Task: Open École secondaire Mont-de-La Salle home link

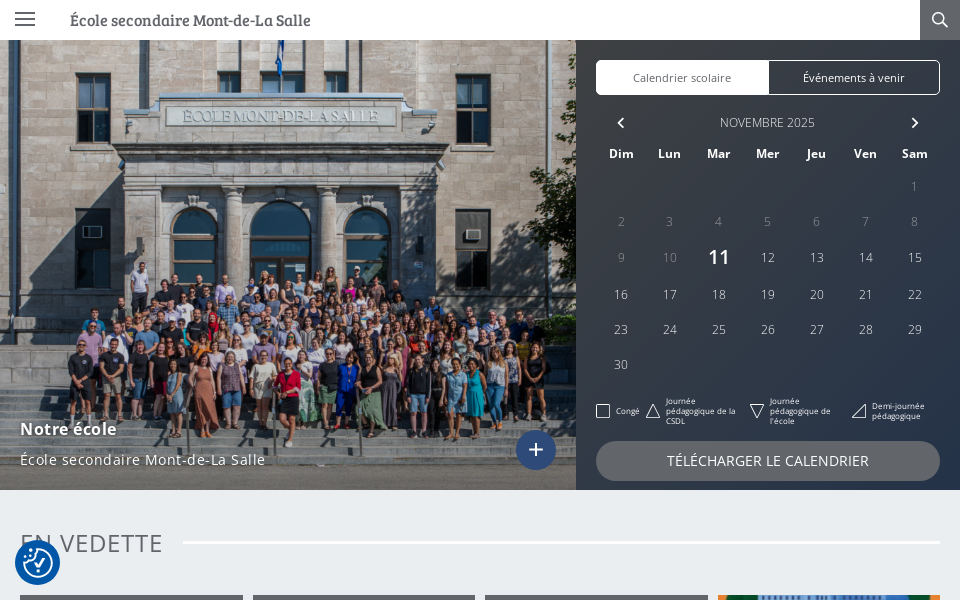Action: pyautogui.click(x=190, y=20)
